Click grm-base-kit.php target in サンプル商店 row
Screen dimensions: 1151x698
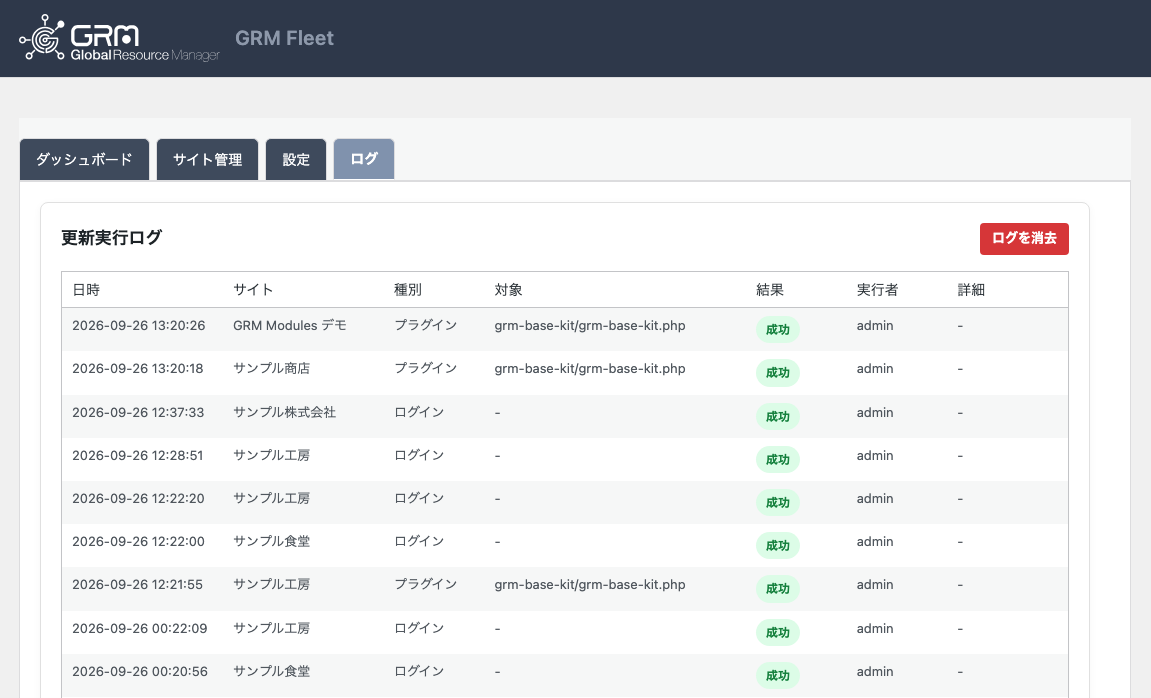click(x=590, y=368)
